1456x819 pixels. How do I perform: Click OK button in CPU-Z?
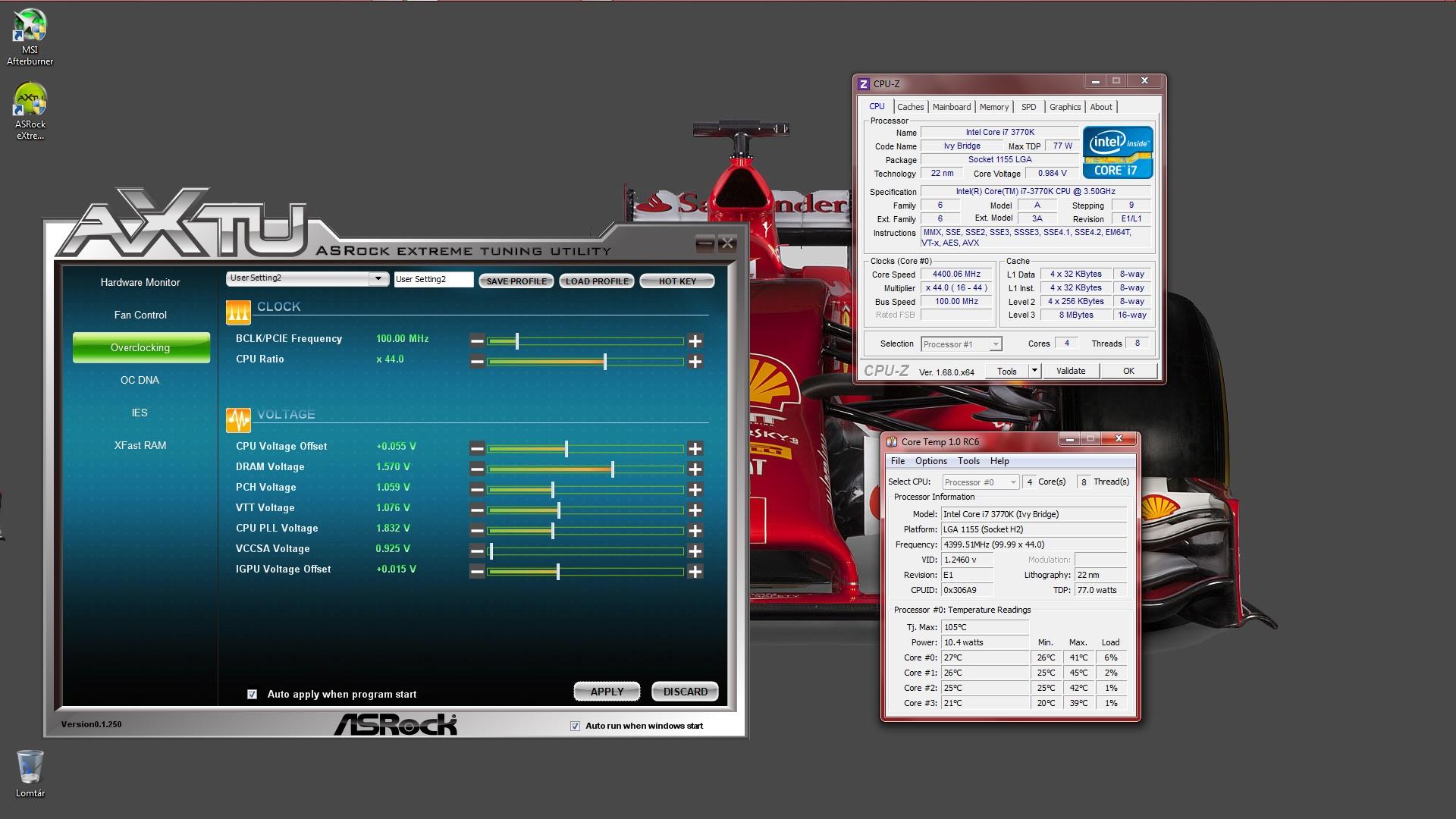[1128, 371]
